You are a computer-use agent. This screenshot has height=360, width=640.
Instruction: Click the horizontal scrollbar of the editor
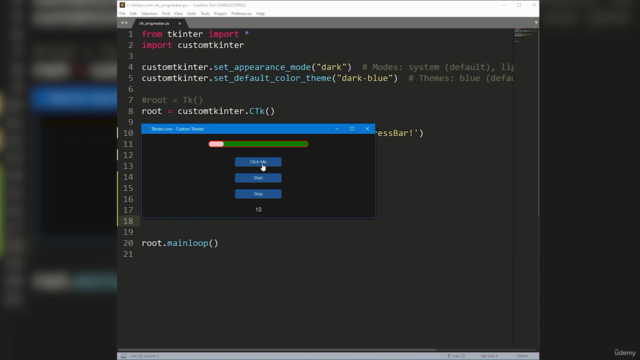click(278, 350)
